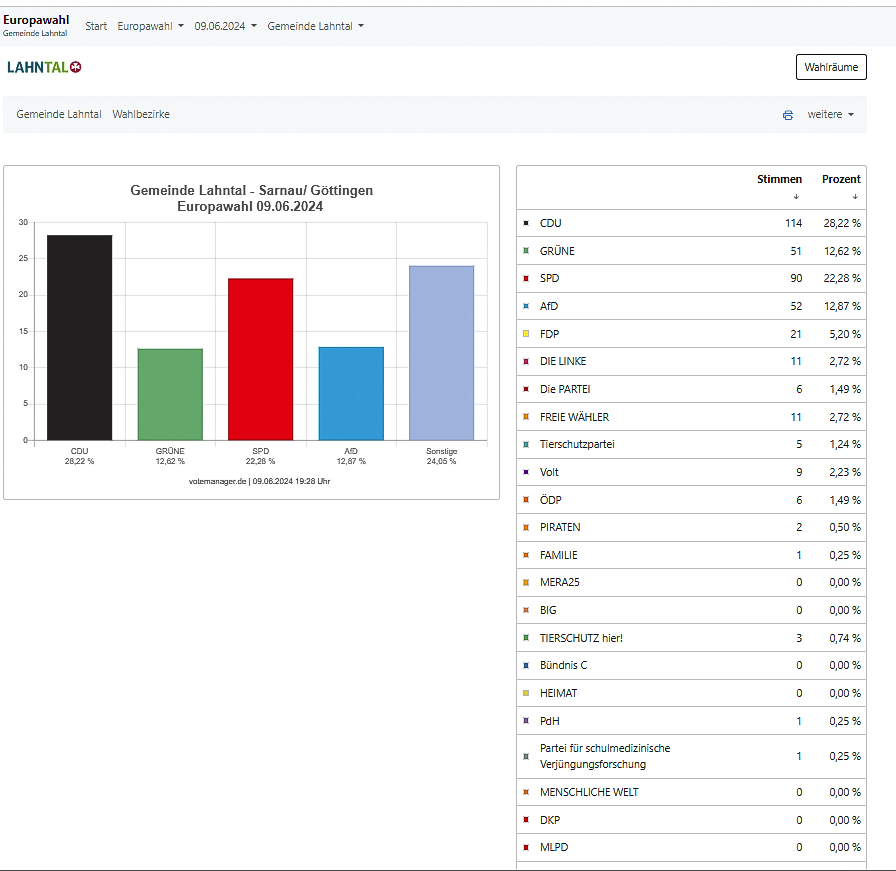Click the Volt purple party marker
This screenshot has height=871, width=896.
click(526, 472)
